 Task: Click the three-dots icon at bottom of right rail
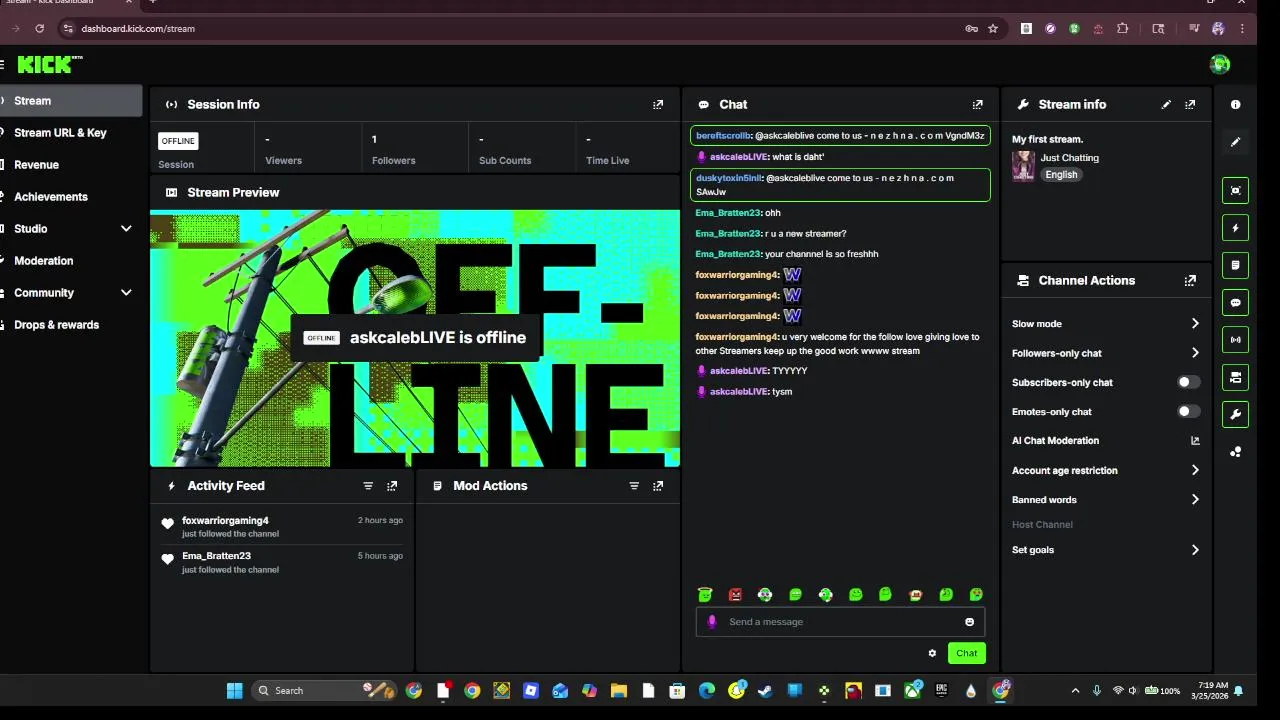(x=1236, y=452)
